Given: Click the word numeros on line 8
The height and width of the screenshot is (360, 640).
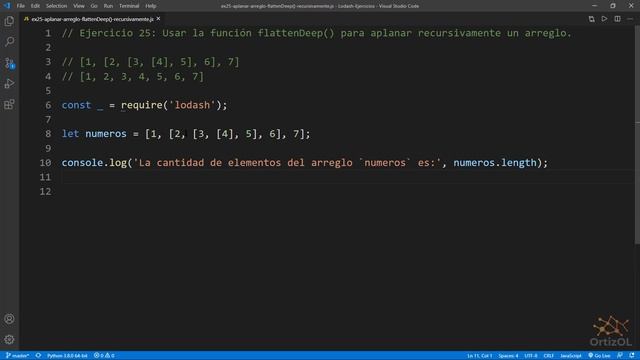Looking at the screenshot, I should 106,134.
